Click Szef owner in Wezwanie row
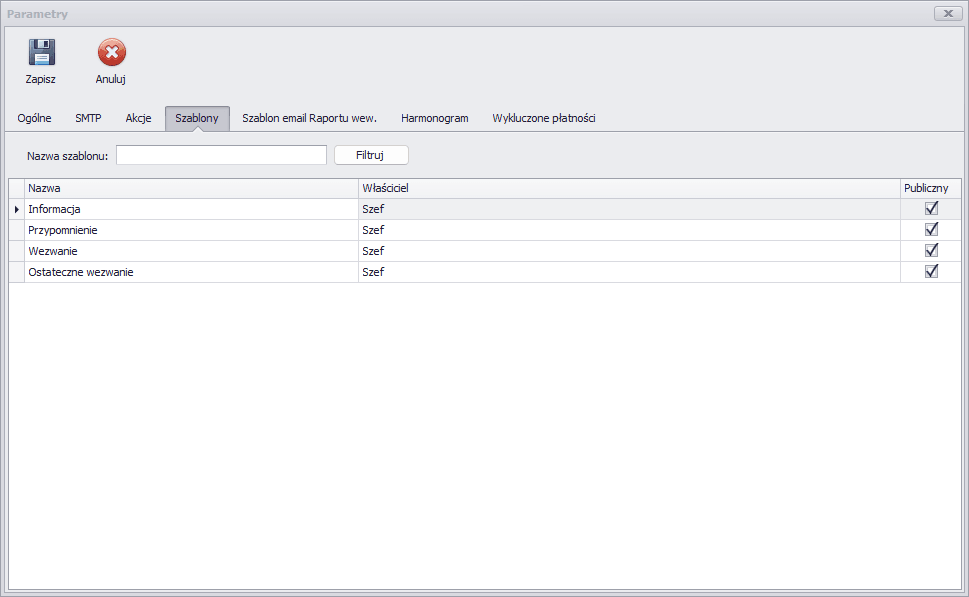The height and width of the screenshot is (597, 969). coord(373,251)
